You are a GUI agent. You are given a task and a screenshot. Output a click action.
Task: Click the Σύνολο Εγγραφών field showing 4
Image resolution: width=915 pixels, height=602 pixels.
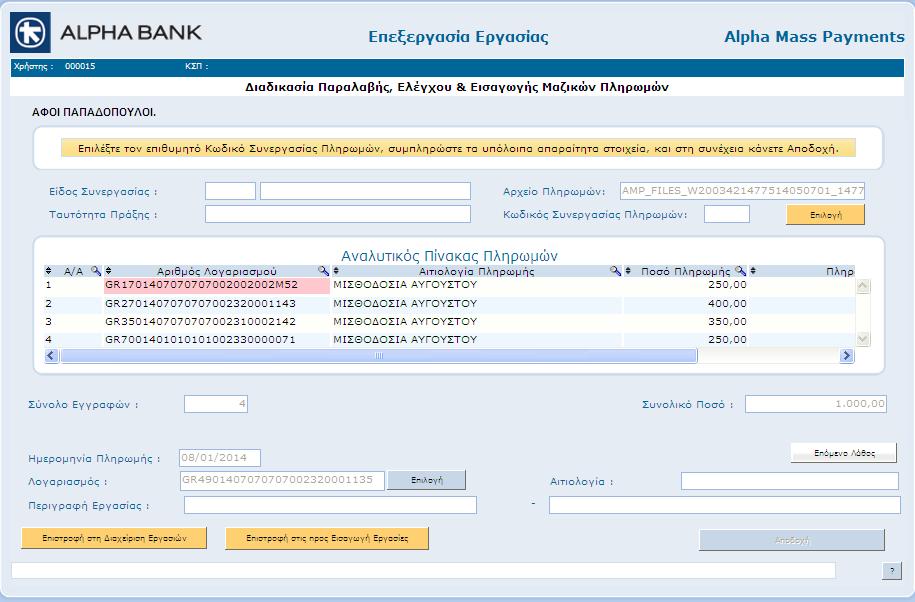[216, 404]
